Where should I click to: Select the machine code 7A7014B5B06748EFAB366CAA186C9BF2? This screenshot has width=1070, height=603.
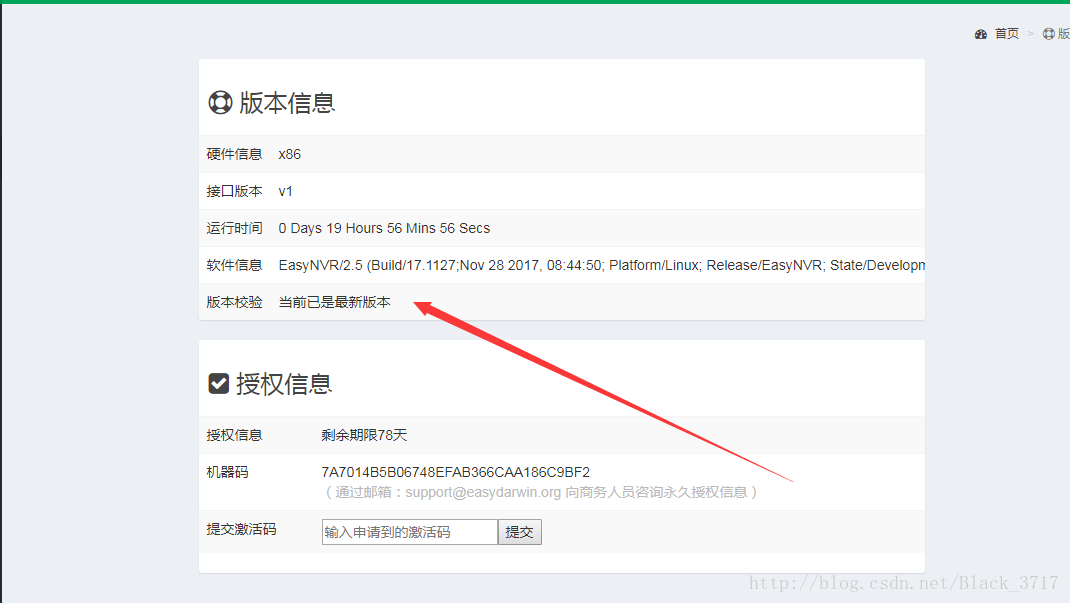coord(456,472)
